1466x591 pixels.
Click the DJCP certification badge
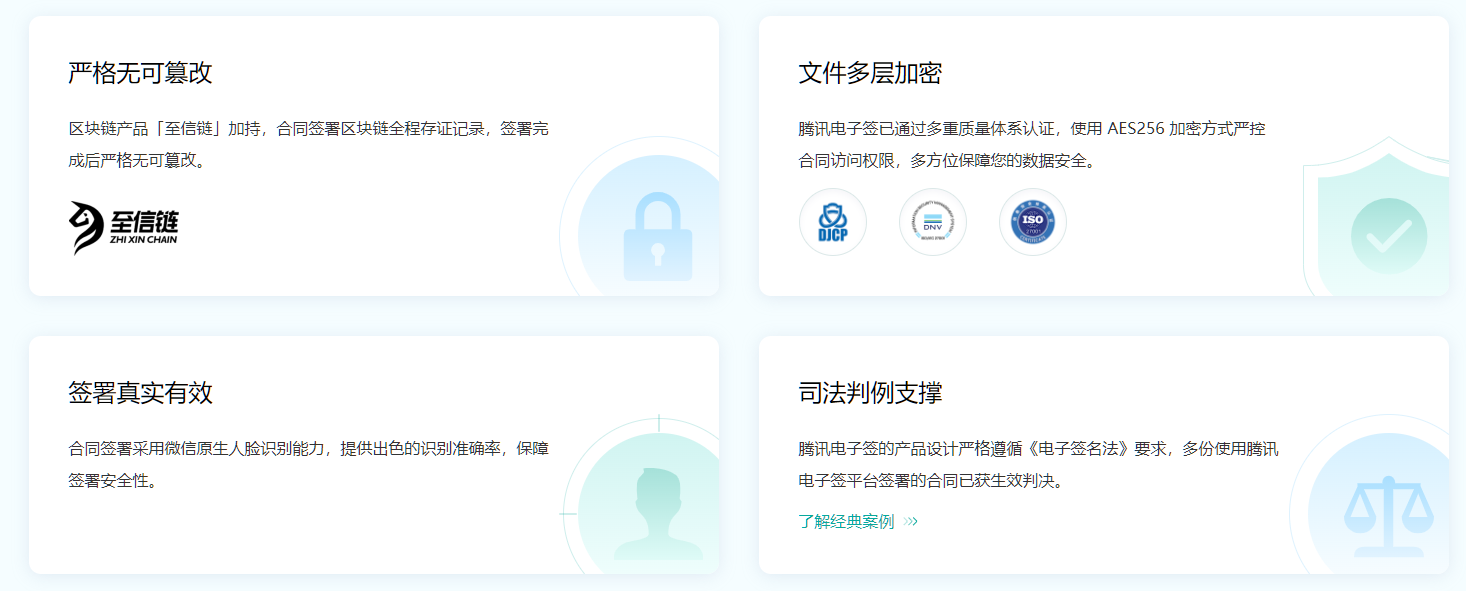click(x=833, y=222)
